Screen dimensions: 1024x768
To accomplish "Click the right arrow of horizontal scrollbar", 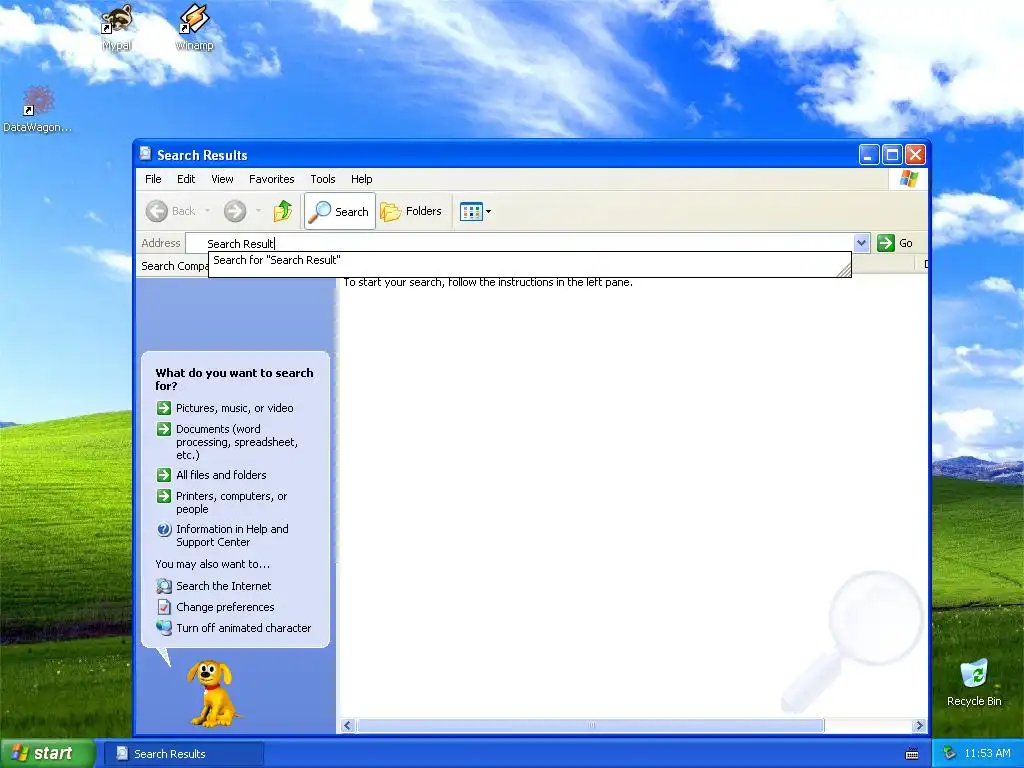I will click(x=920, y=726).
